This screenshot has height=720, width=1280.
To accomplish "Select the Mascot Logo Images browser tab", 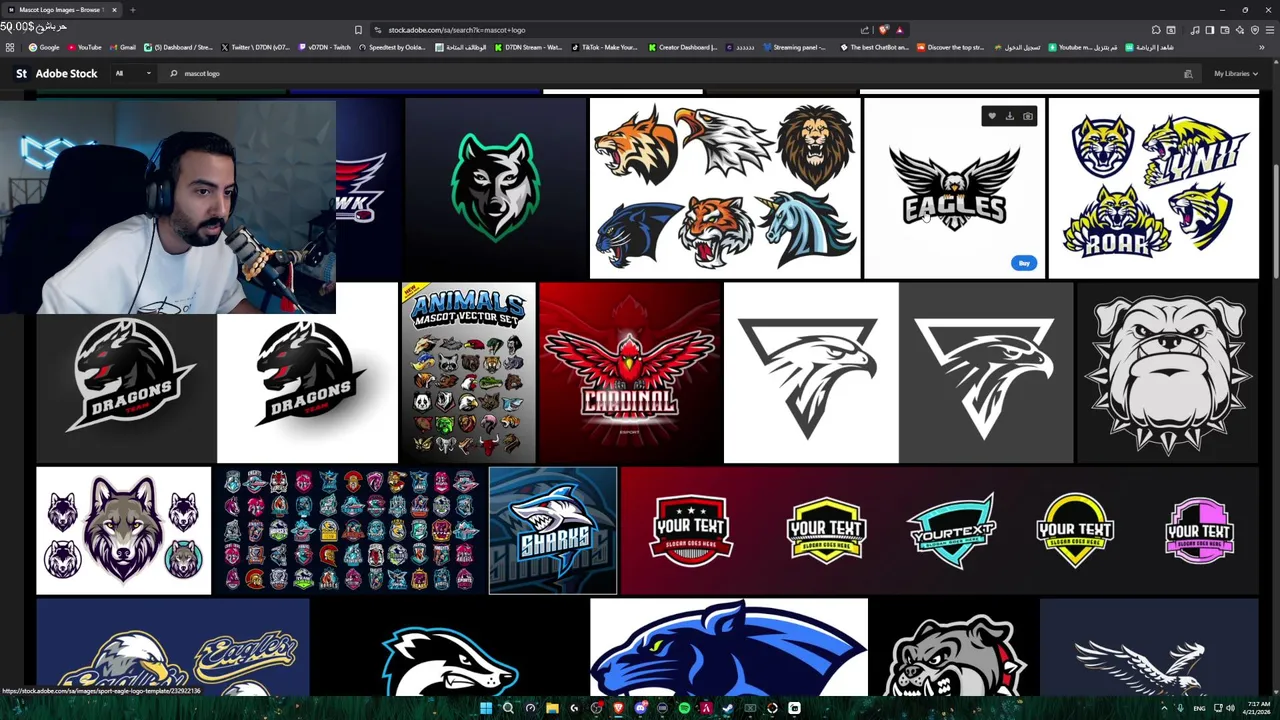I will [x=61, y=10].
